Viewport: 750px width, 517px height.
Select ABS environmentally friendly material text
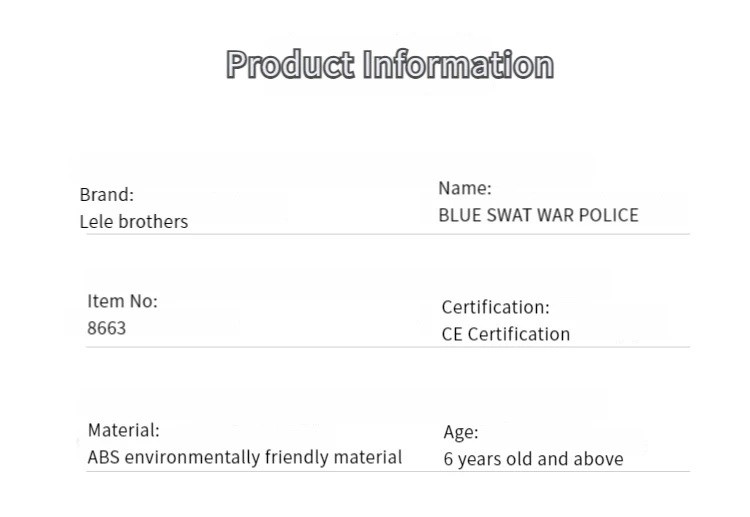click(x=245, y=457)
